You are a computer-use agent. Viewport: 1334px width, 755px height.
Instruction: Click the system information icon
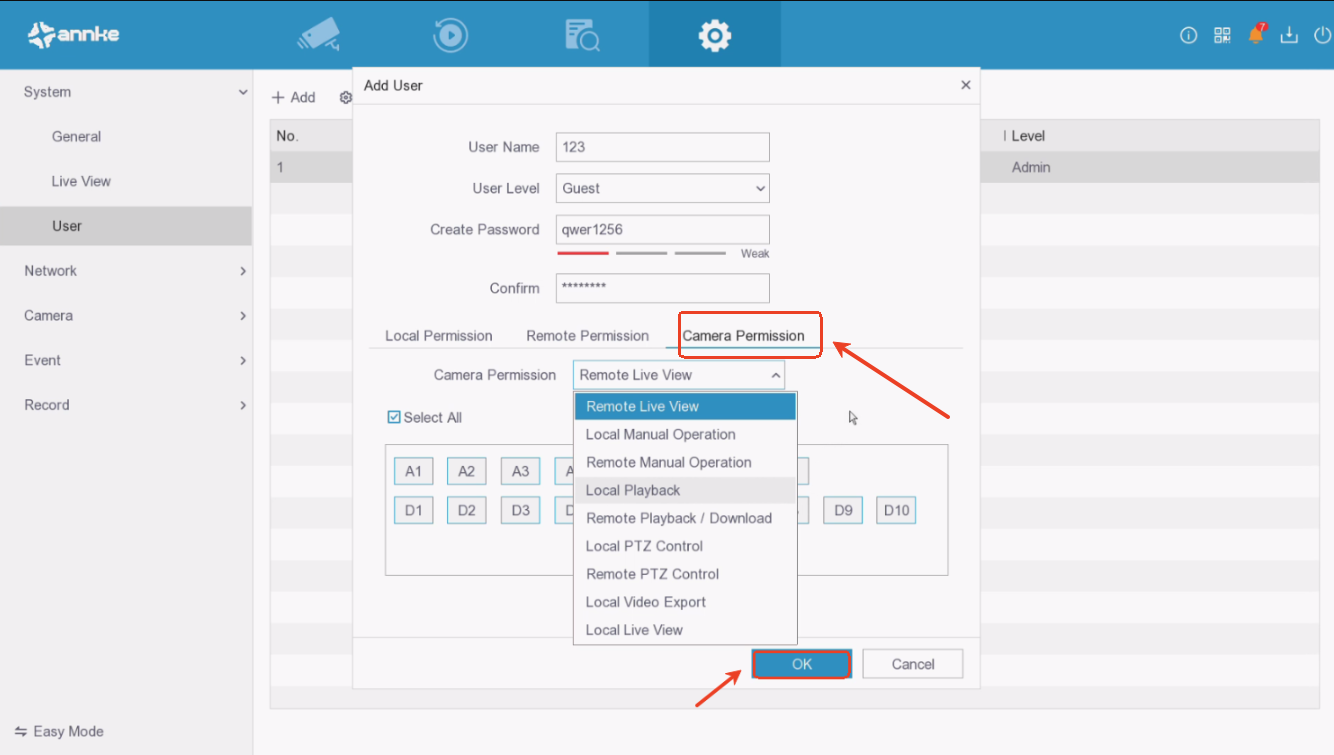[1188, 36]
